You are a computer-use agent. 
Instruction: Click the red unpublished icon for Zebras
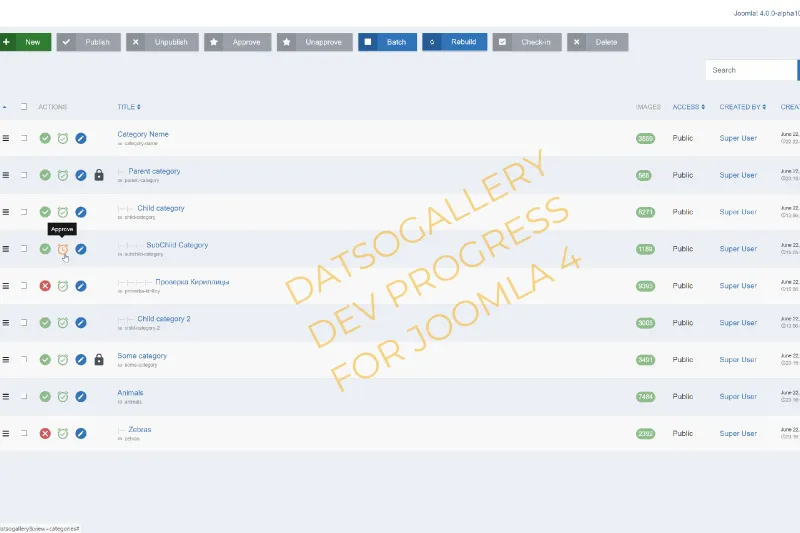pos(45,433)
